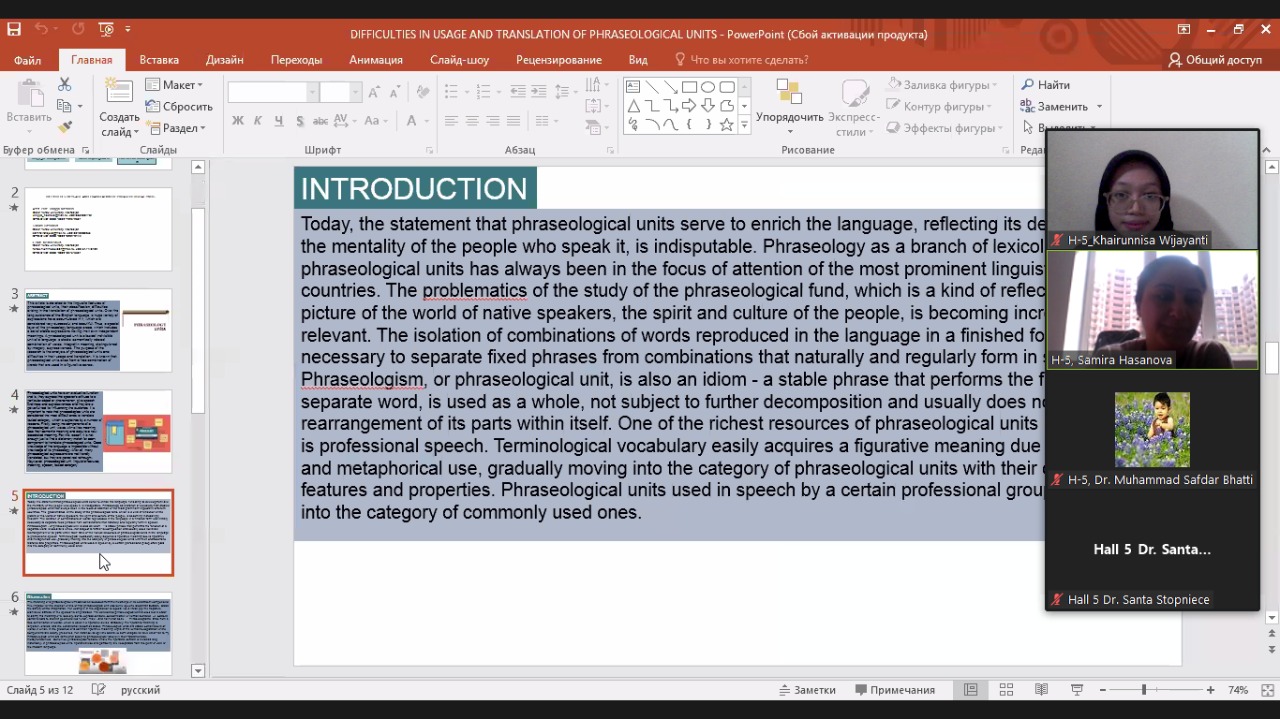Select the oval shape in shapes gallery
This screenshot has height=719, width=1280.
coord(708,87)
